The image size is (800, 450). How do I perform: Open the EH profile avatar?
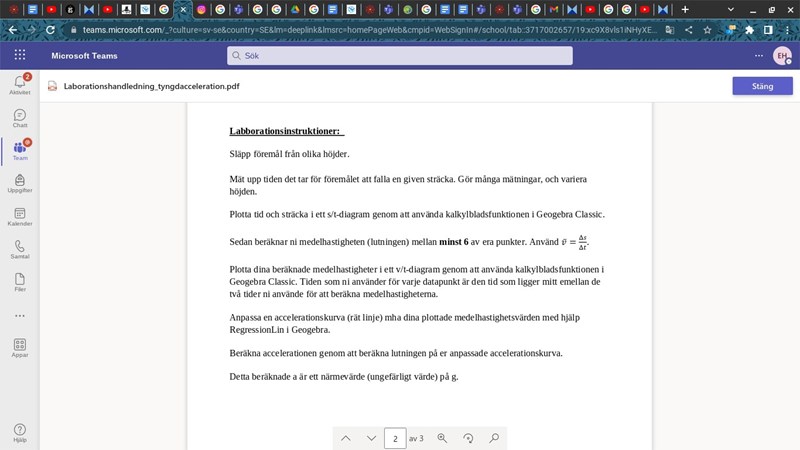point(781,55)
